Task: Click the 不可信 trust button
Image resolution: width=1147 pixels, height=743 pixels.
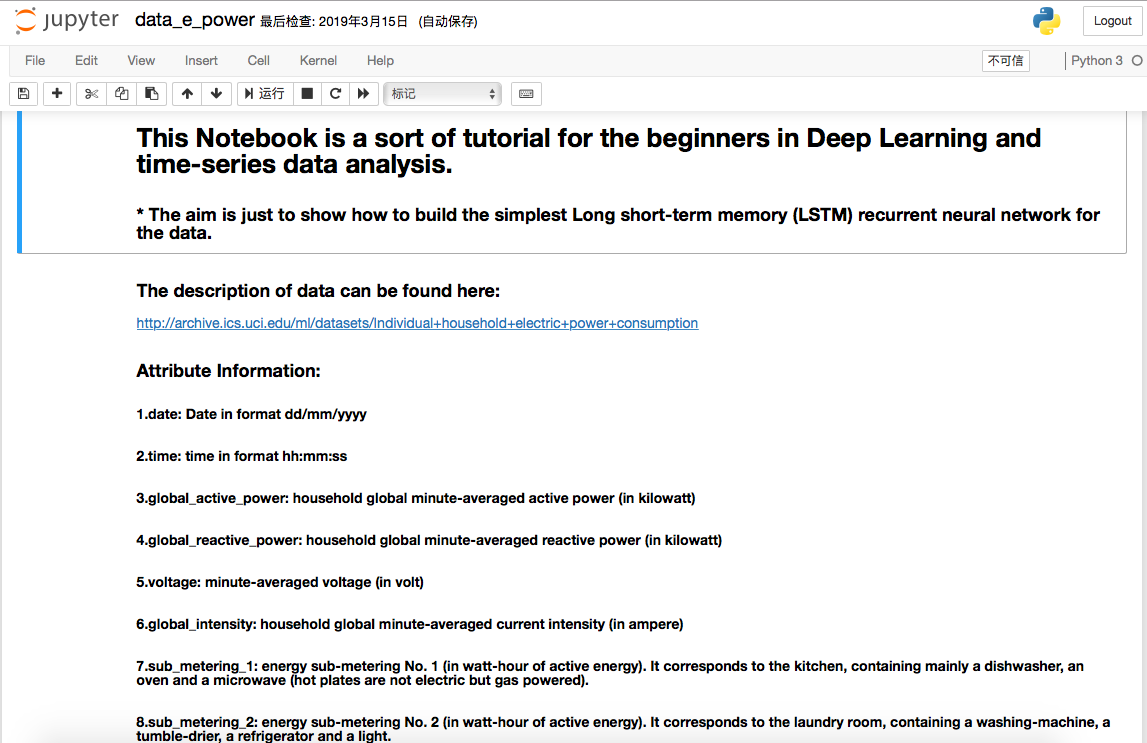Action: coord(1005,60)
